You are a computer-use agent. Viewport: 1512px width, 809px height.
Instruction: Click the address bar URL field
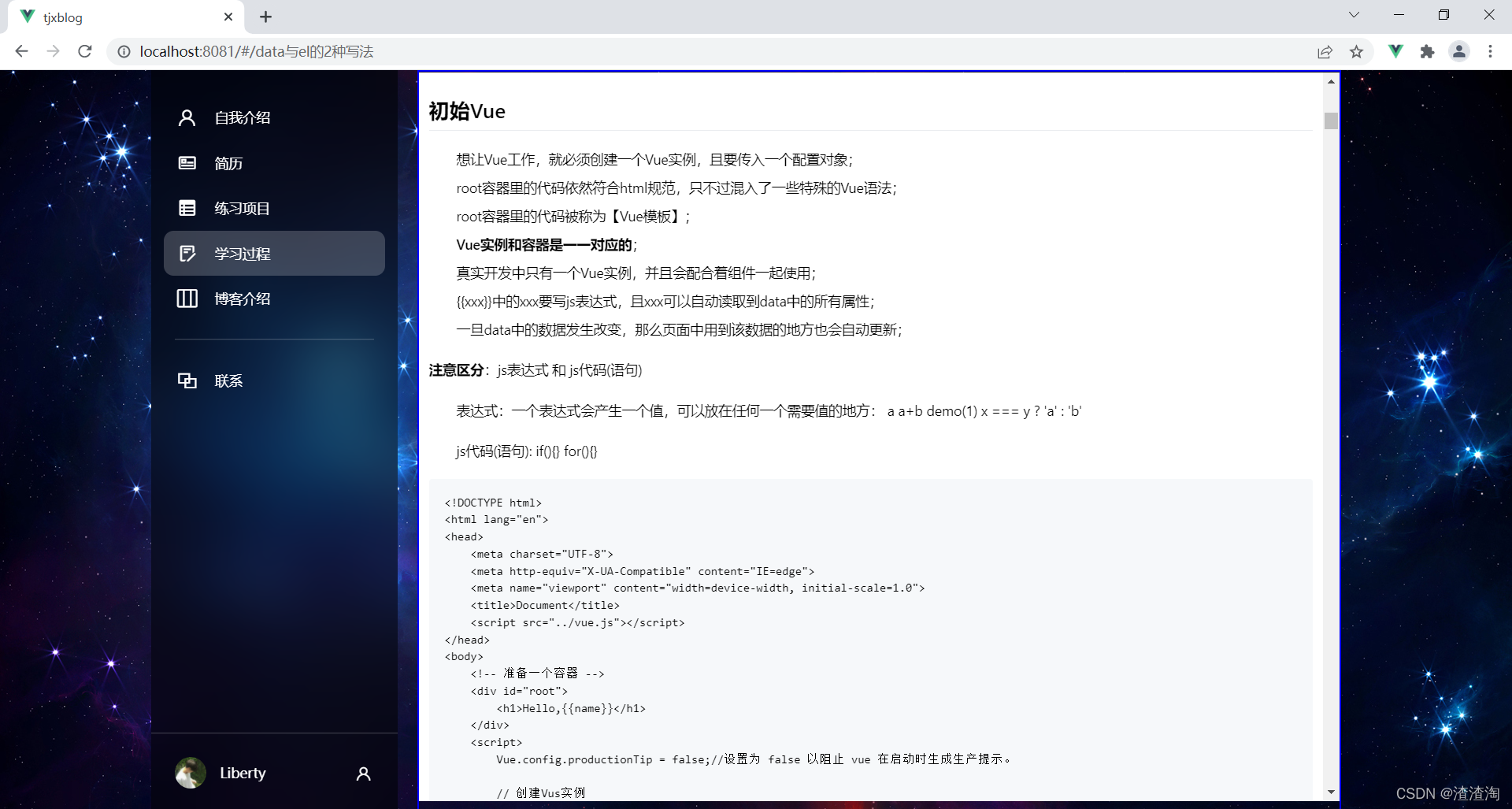click(709, 51)
